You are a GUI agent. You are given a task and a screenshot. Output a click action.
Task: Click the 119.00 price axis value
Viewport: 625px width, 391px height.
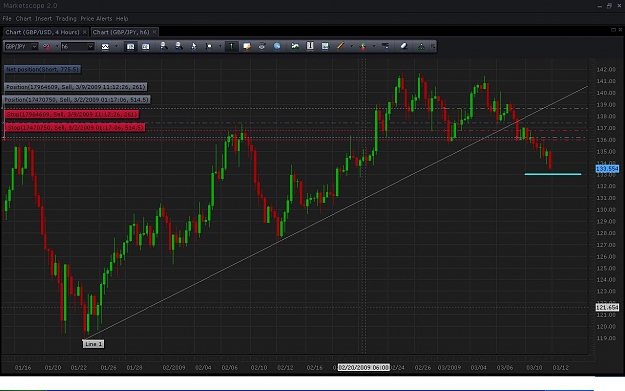point(606,338)
